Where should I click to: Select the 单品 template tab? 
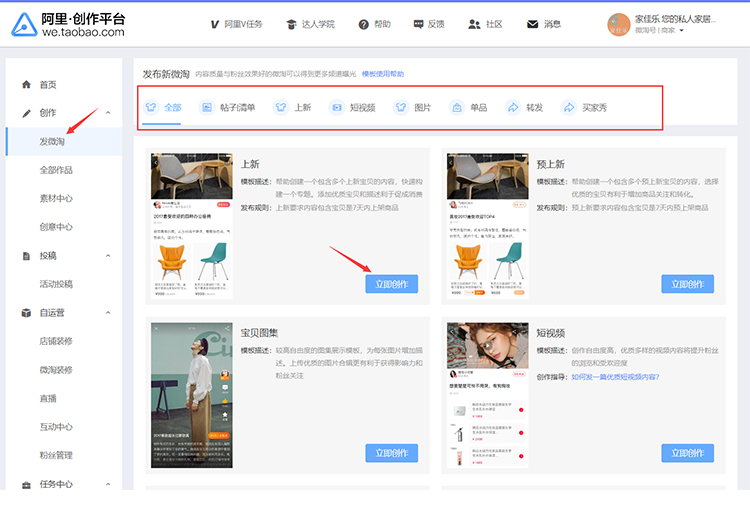468,108
